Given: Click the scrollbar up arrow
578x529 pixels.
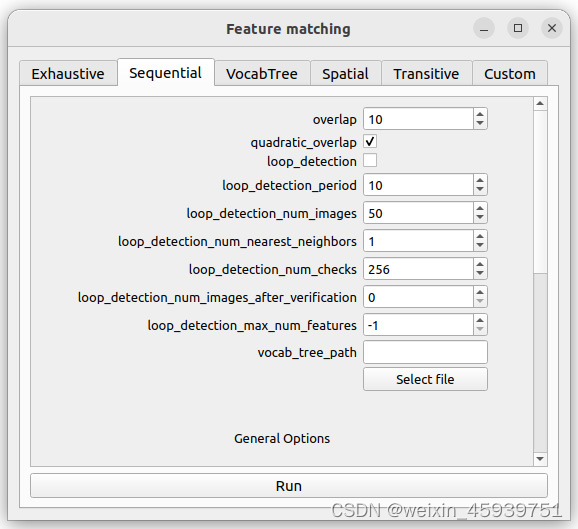Looking at the screenshot, I should click(540, 104).
